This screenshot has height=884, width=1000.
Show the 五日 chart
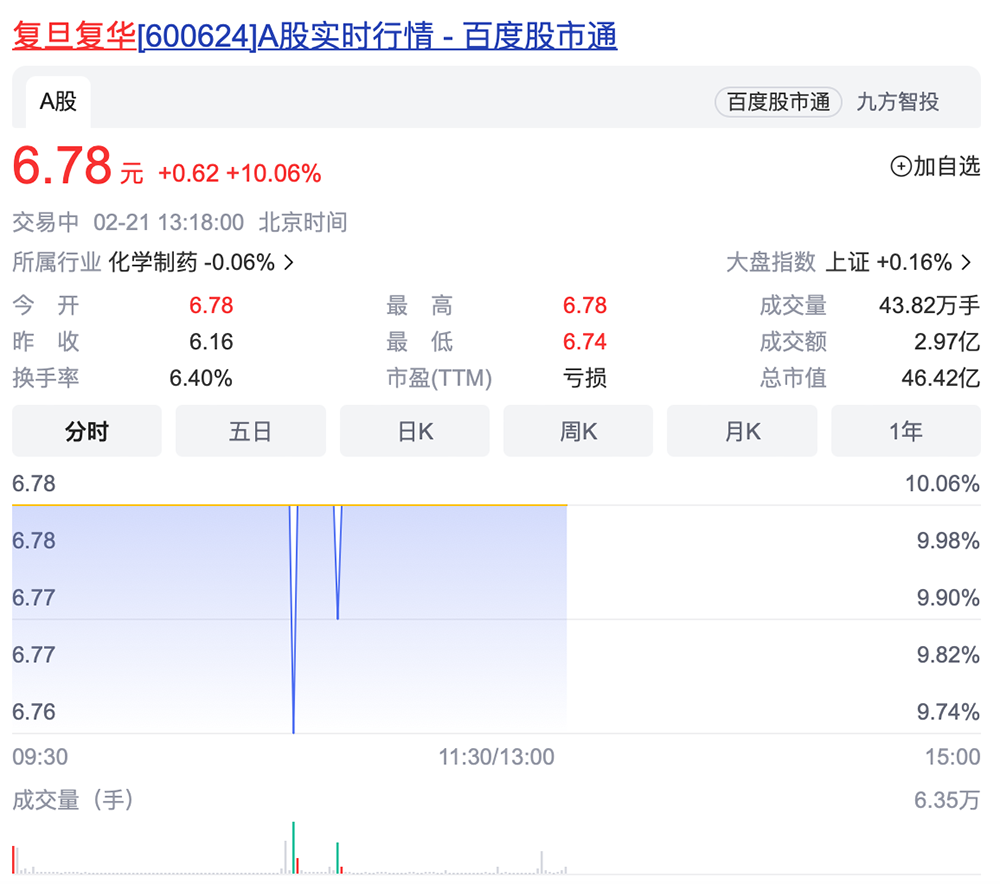(250, 432)
